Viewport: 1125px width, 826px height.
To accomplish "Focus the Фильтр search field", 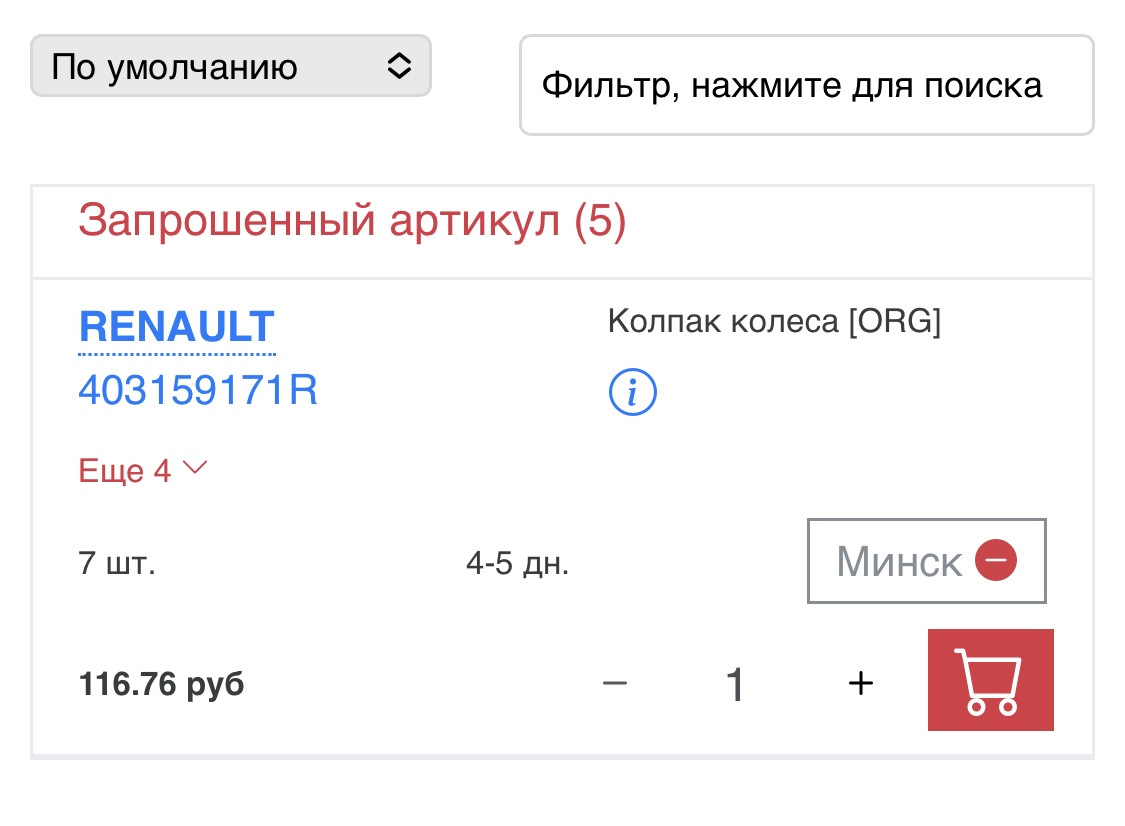I will point(806,85).
